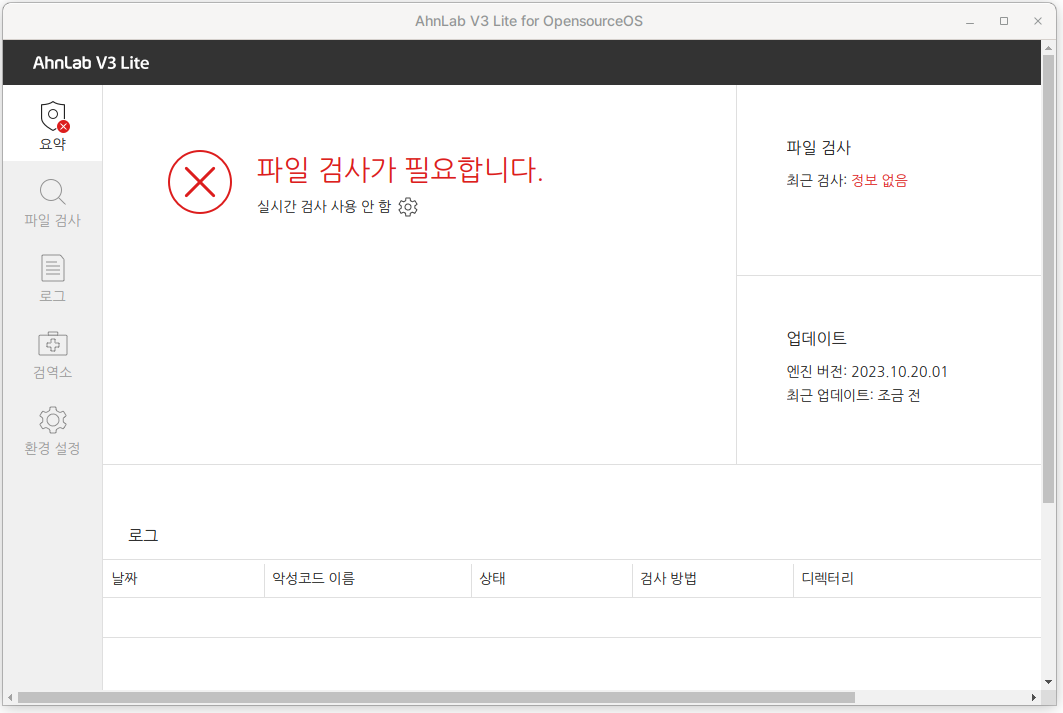Click the scroll left arrow
This screenshot has height=713, width=1063.
click(x=10, y=697)
